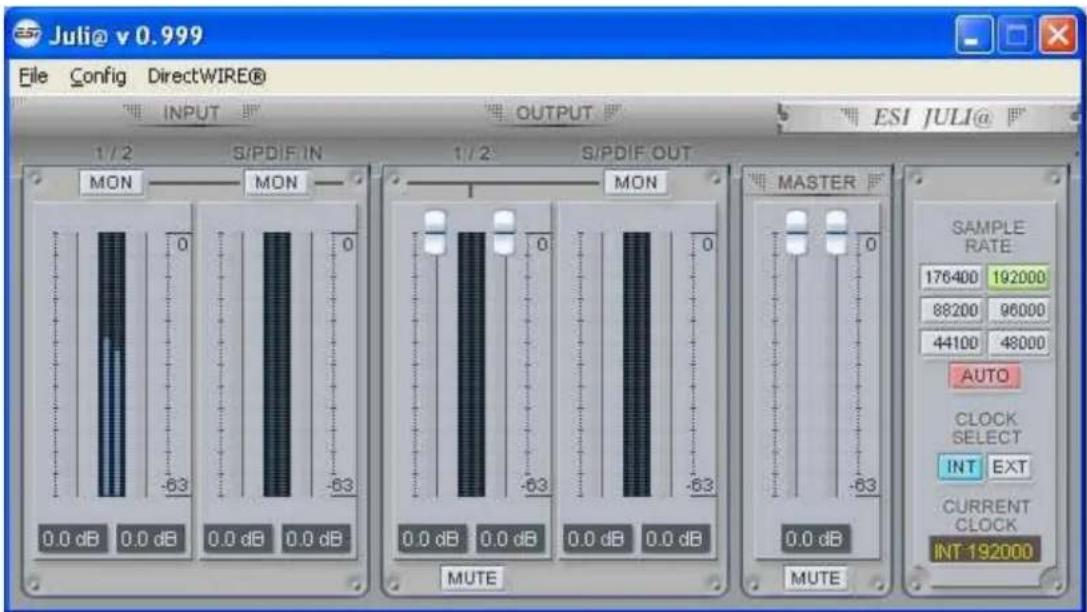Click the ESI logo in title bar

point(27,34)
